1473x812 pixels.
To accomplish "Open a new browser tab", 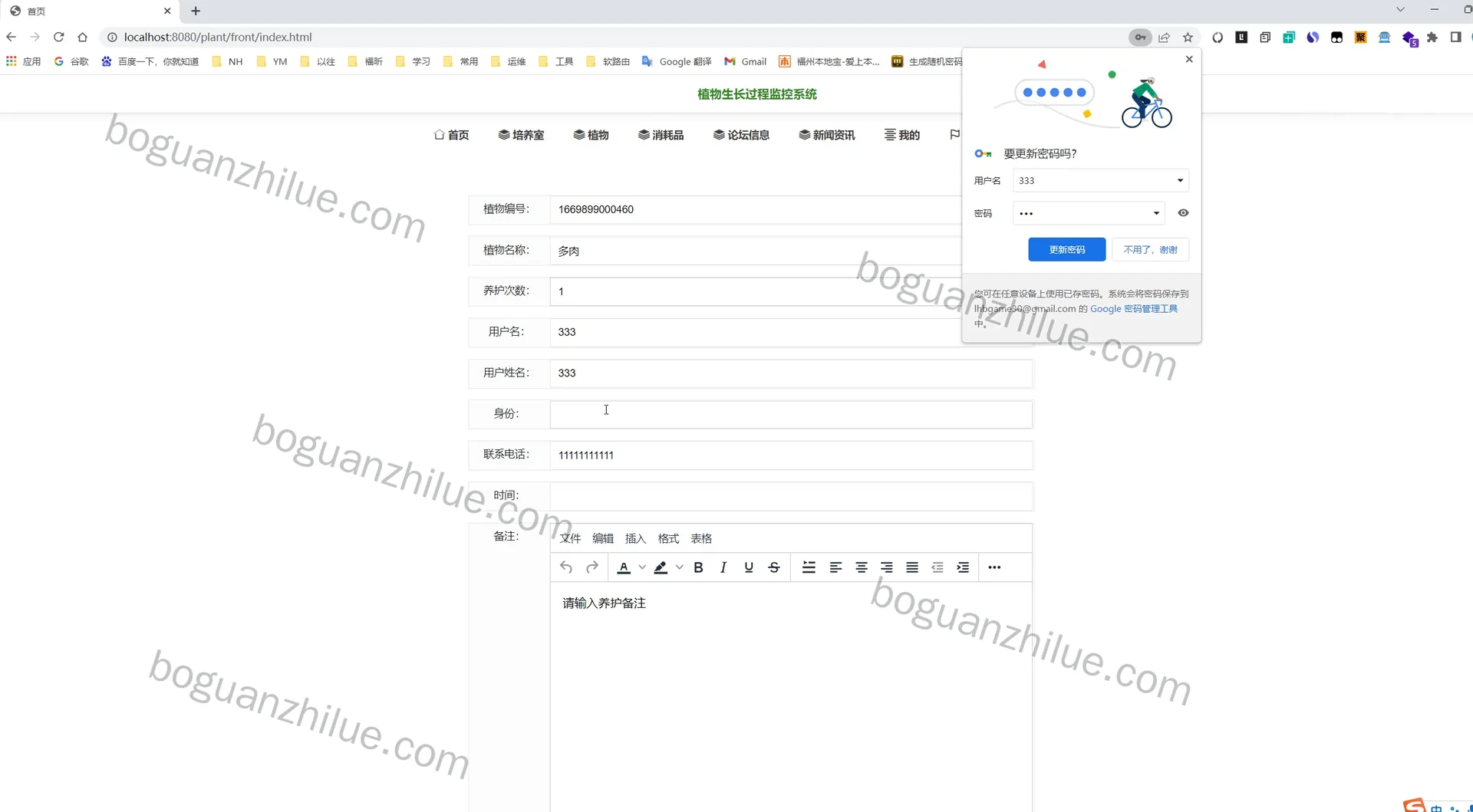I will pos(196,11).
